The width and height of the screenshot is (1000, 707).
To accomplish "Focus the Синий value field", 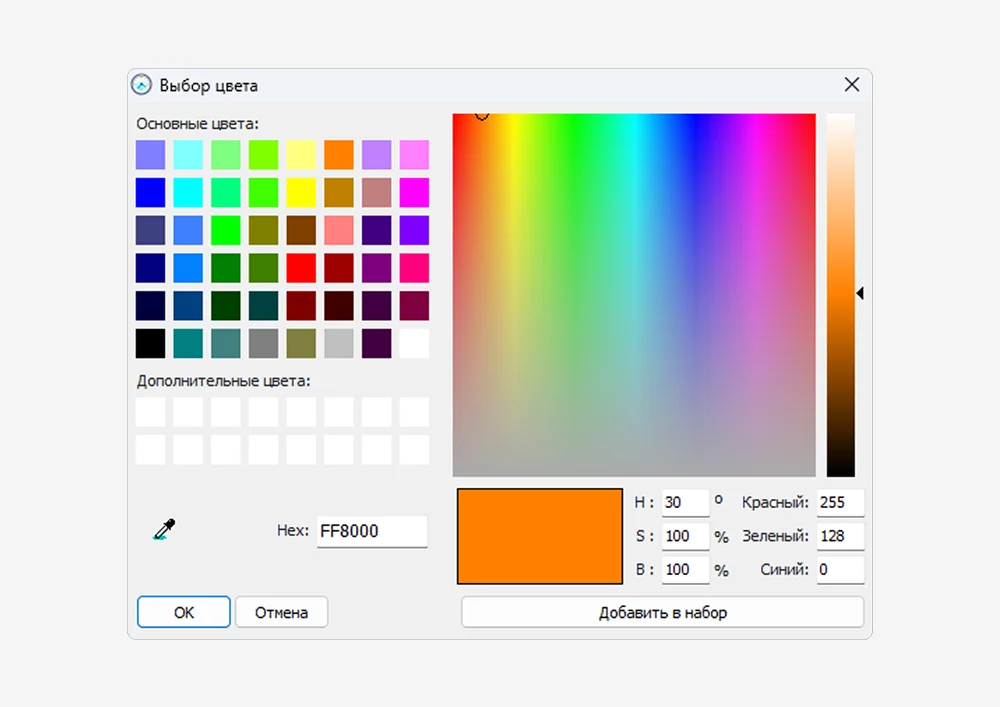I will (x=839, y=570).
